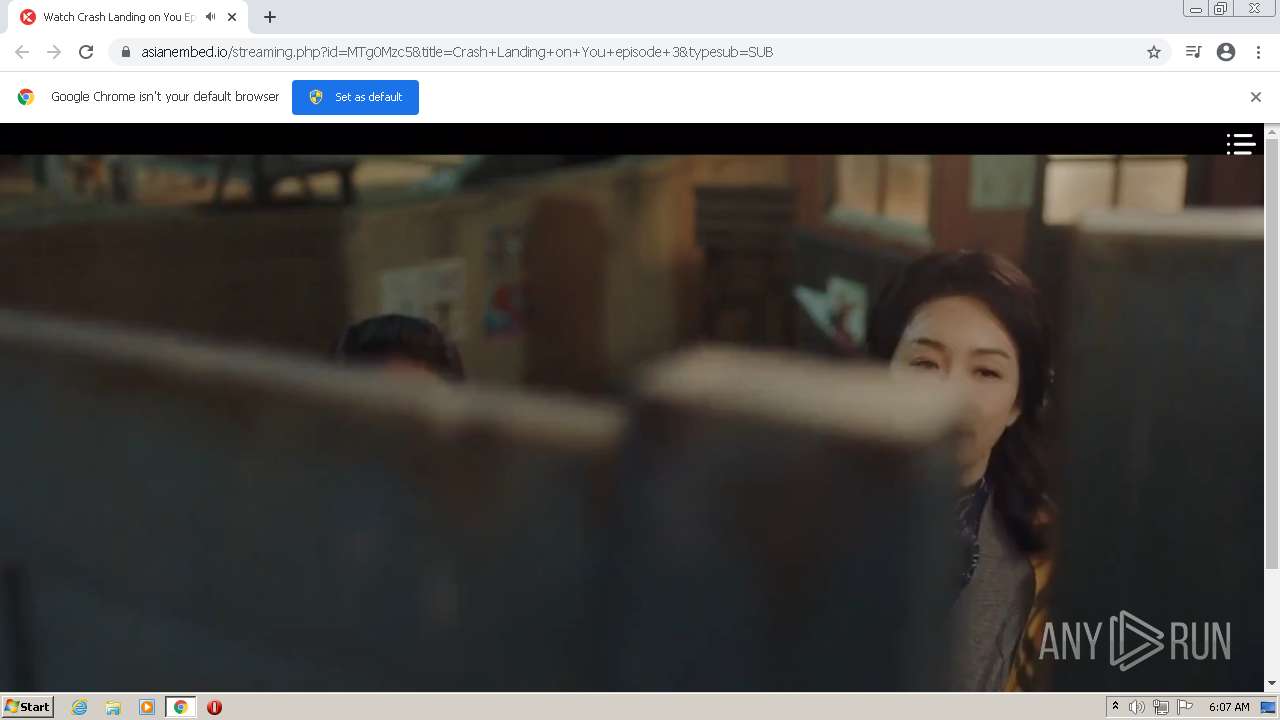Minimize the Chrome window
Screen dimensions: 1280x720
tap(1195, 9)
